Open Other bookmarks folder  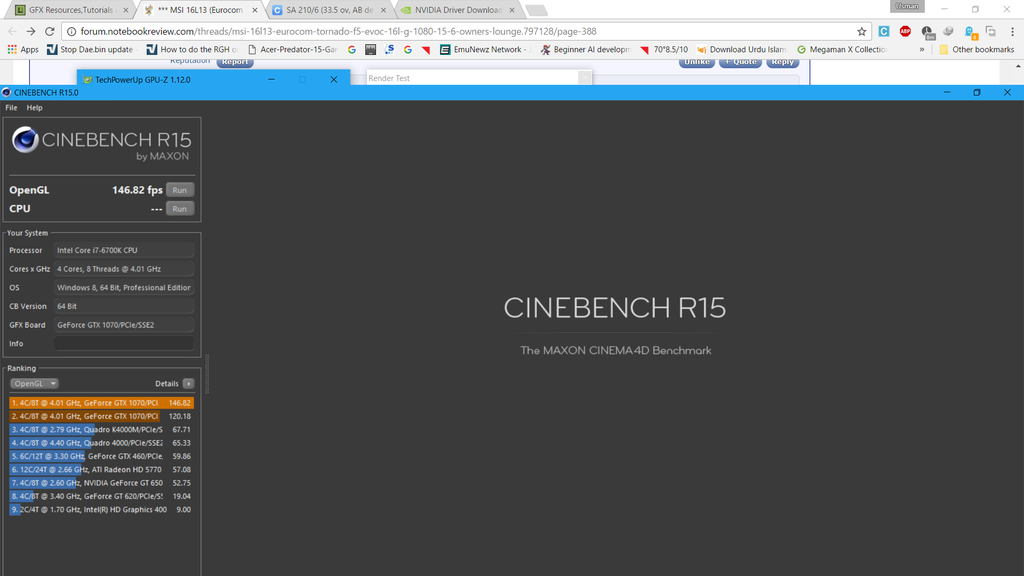(x=976, y=50)
